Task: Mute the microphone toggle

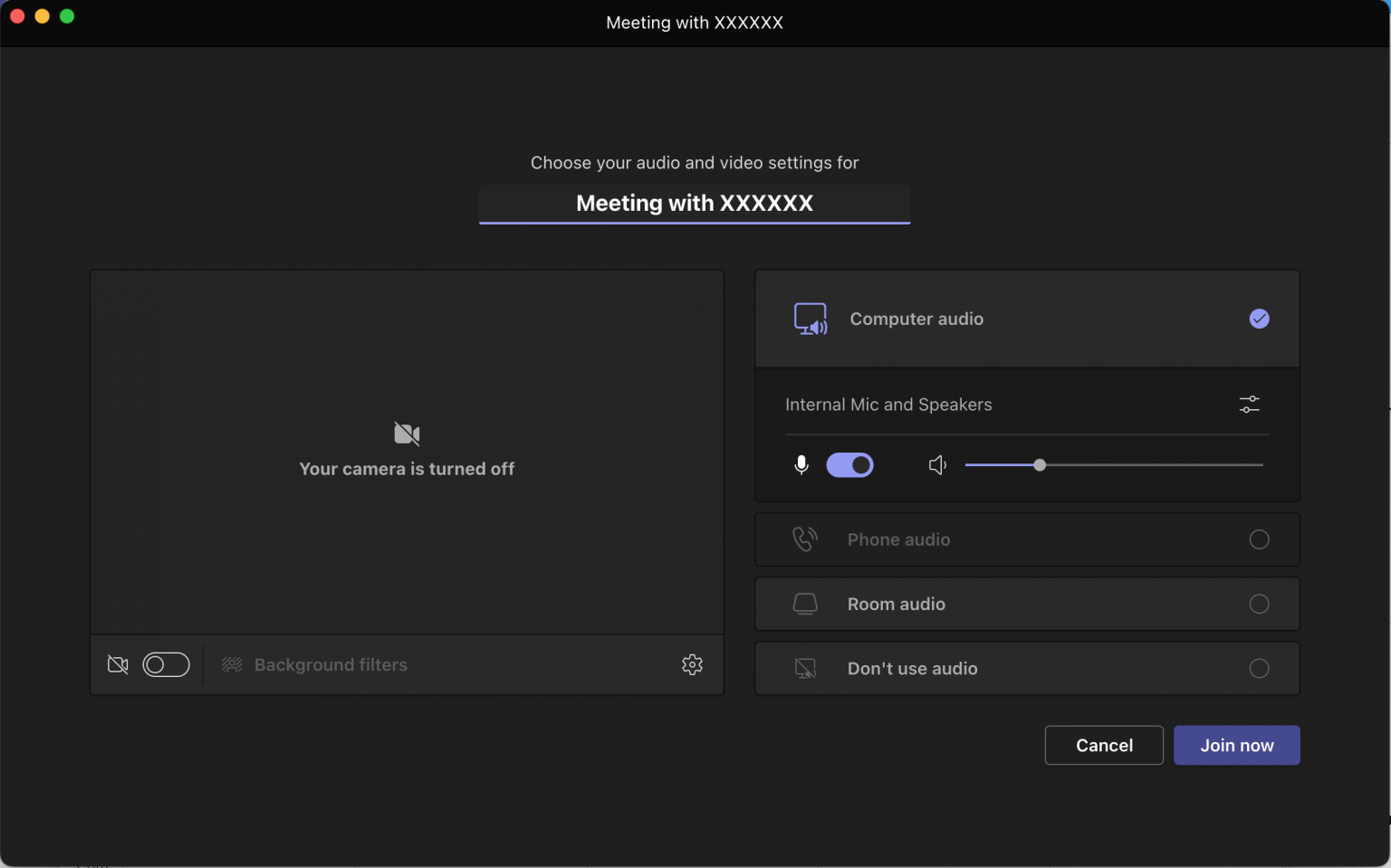Action: pyautogui.click(x=850, y=464)
